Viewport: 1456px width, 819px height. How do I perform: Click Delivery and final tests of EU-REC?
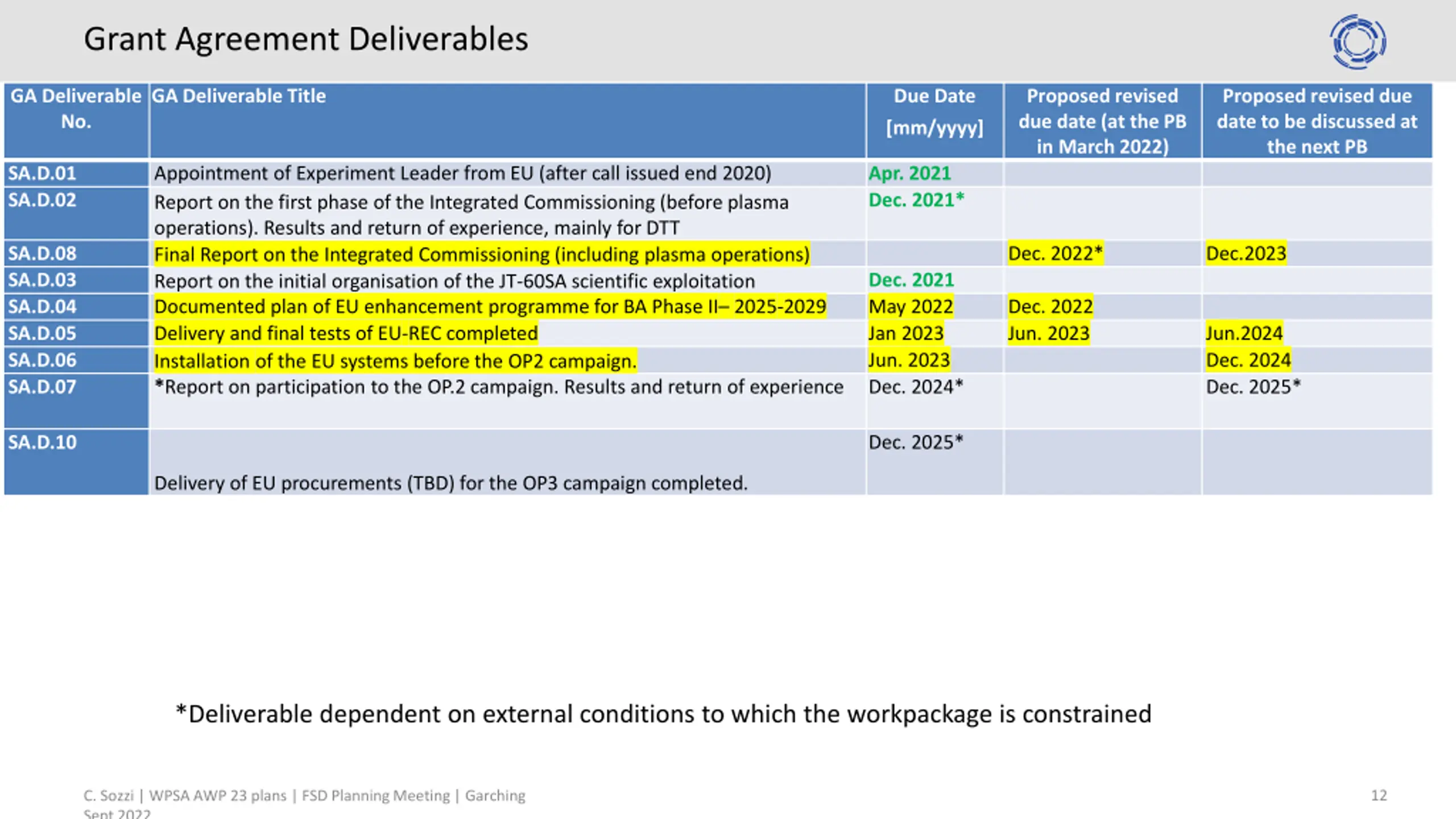click(x=346, y=333)
